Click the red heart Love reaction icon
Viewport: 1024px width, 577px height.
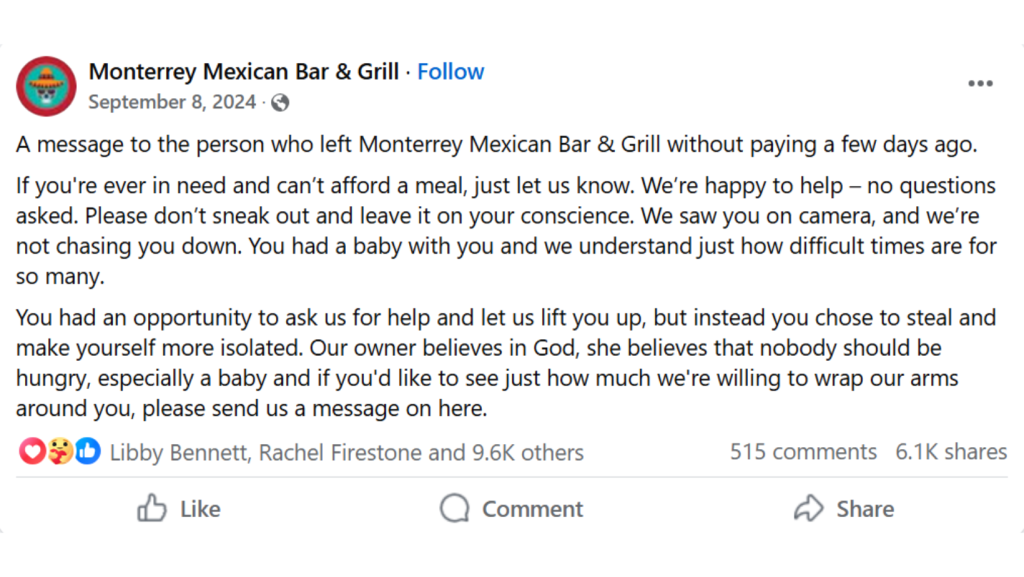32,452
